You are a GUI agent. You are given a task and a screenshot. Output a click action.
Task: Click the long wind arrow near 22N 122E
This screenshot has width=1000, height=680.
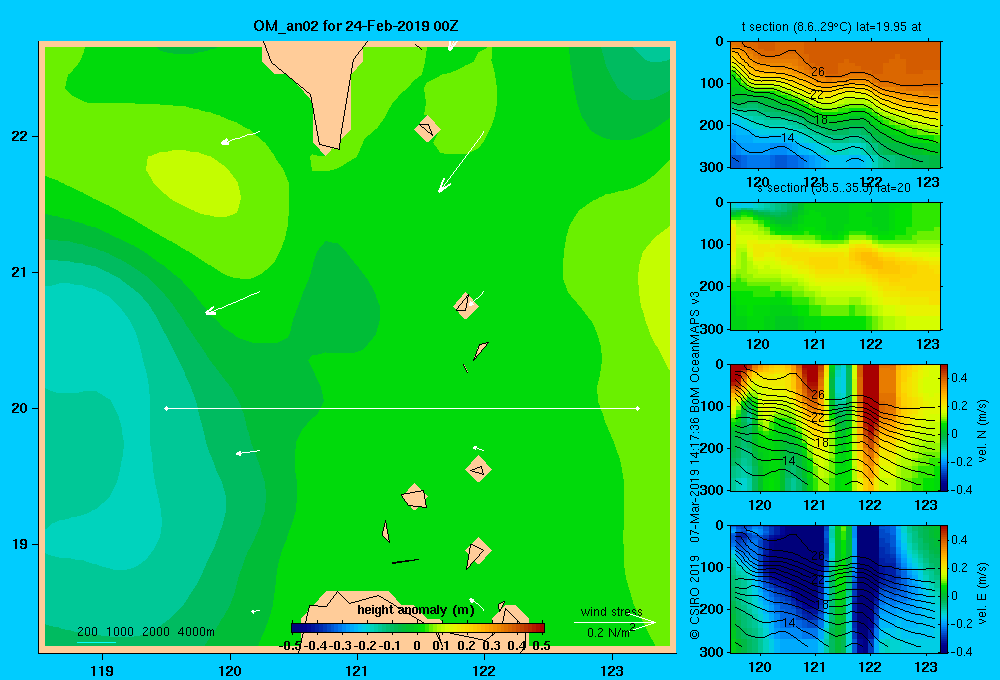pyautogui.click(x=461, y=161)
